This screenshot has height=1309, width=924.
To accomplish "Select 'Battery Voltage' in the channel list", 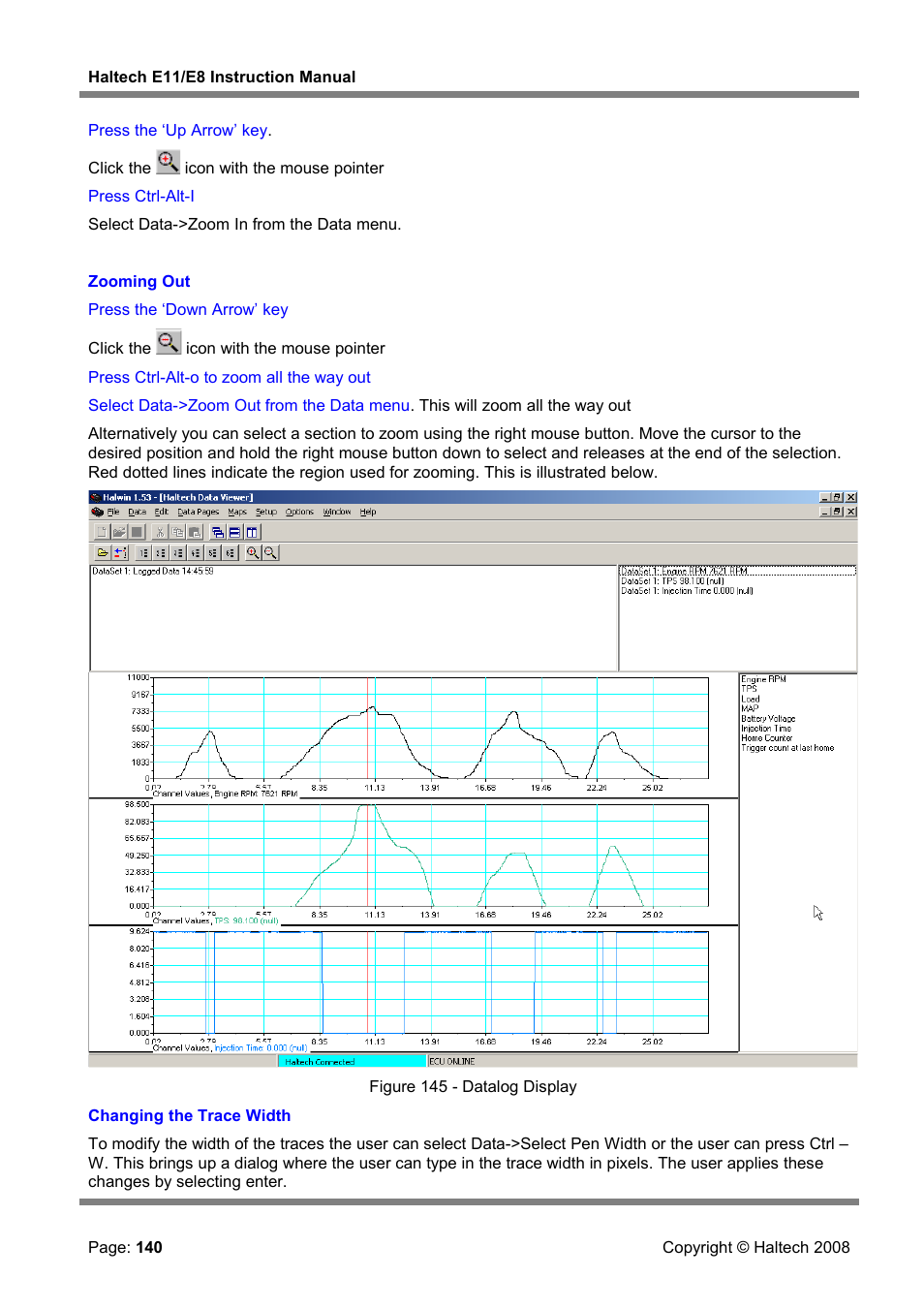I will click(x=768, y=719).
